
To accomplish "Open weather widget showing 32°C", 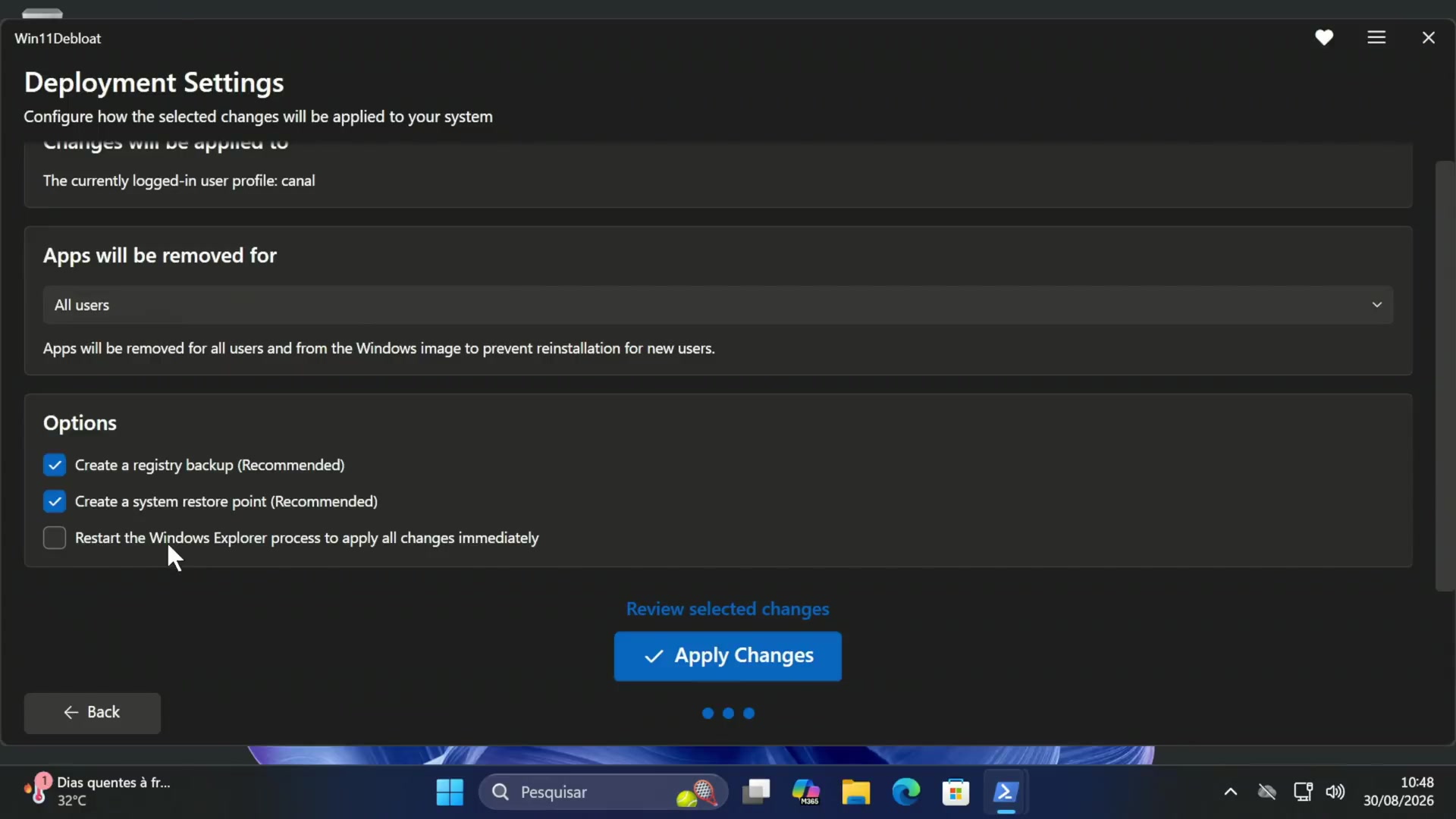I will [x=97, y=792].
